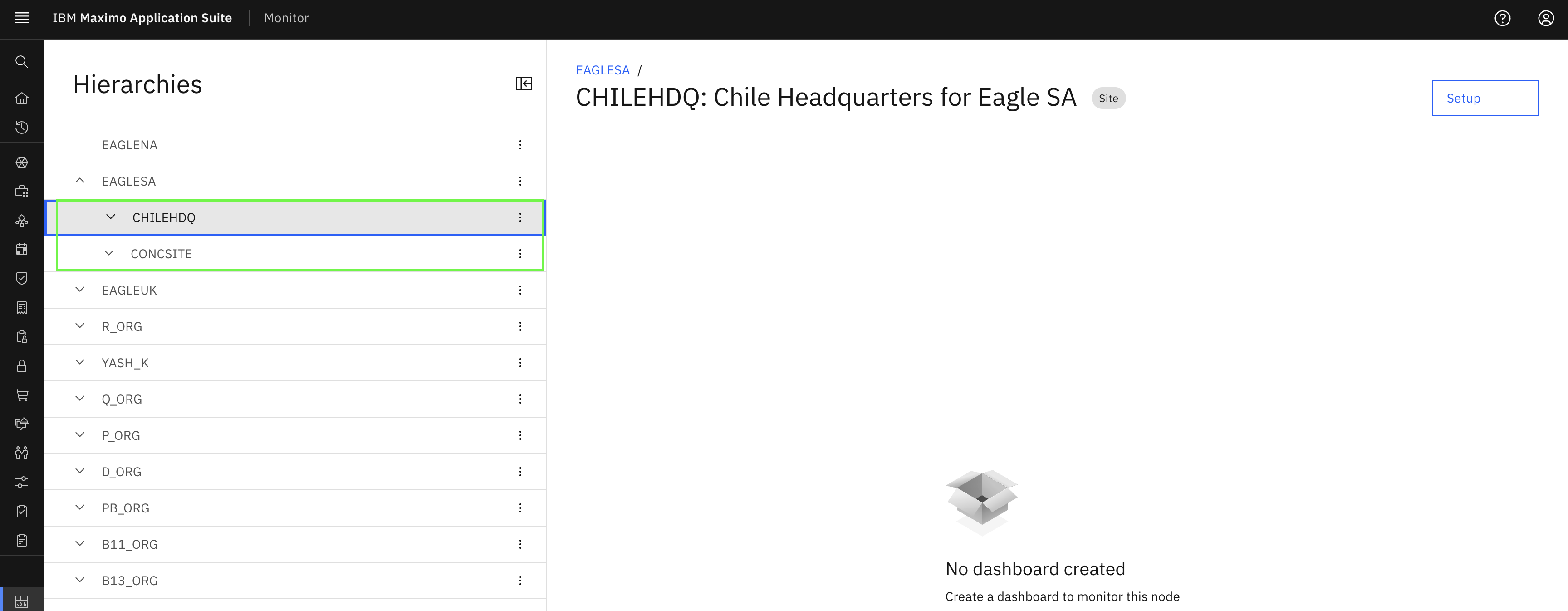Open the shopping cart sidebar icon
This screenshot has height=611, width=1568.
point(22,395)
